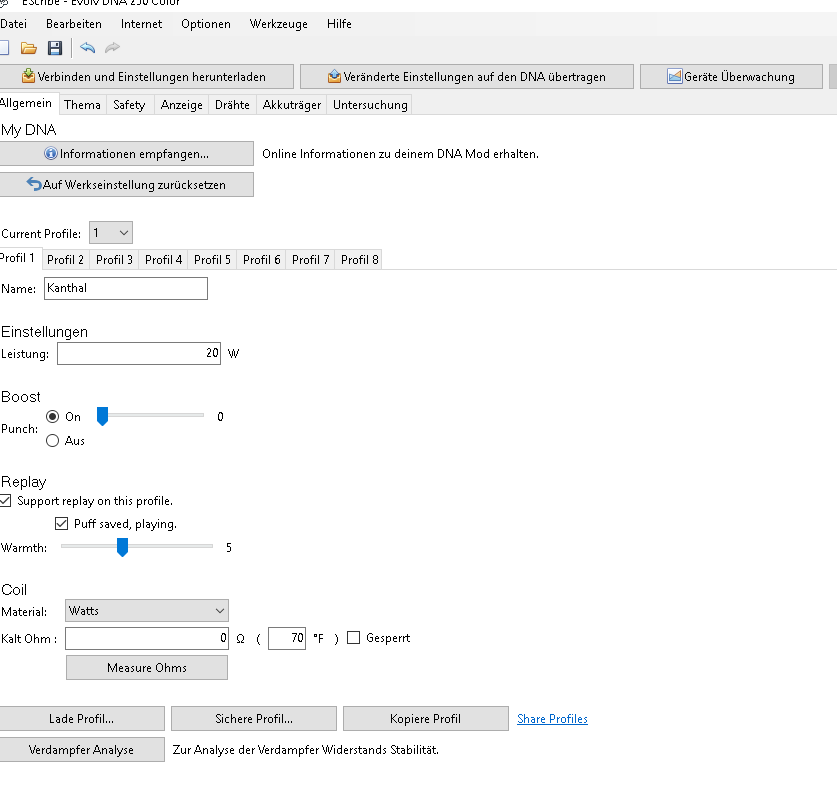Click the open folder toolbar icon
The image size is (837, 786).
tap(29, 48)
